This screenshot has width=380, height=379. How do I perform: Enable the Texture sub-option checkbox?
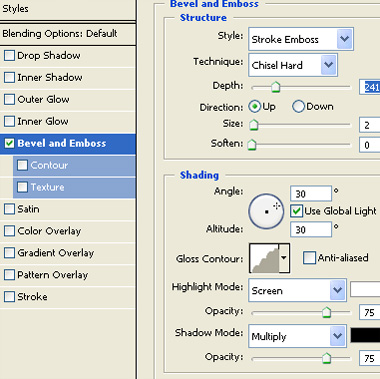[22, 187]
